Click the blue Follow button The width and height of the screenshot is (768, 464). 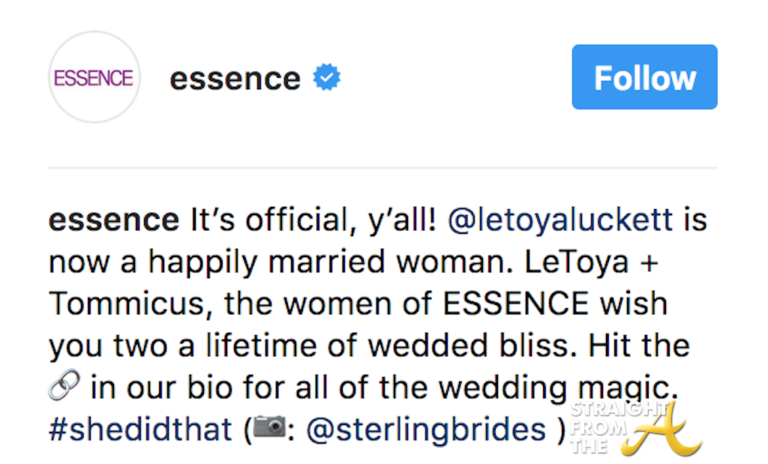644,77
